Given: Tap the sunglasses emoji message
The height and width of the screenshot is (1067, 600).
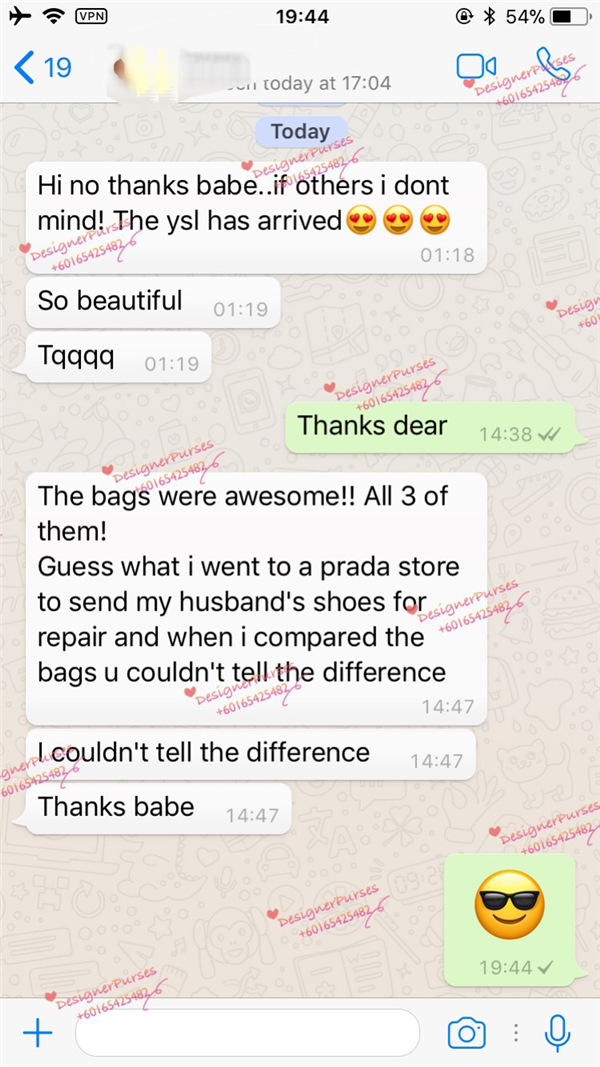Looking at the screenshot, I should (x=510, y=920).
